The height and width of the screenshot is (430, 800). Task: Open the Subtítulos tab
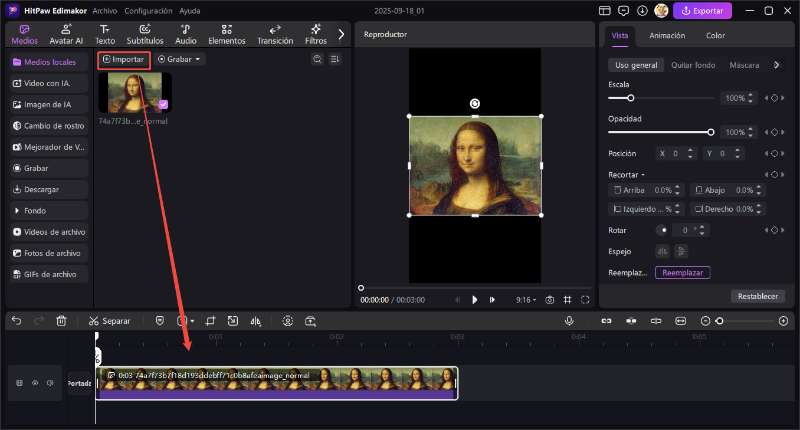coord(145,35)
